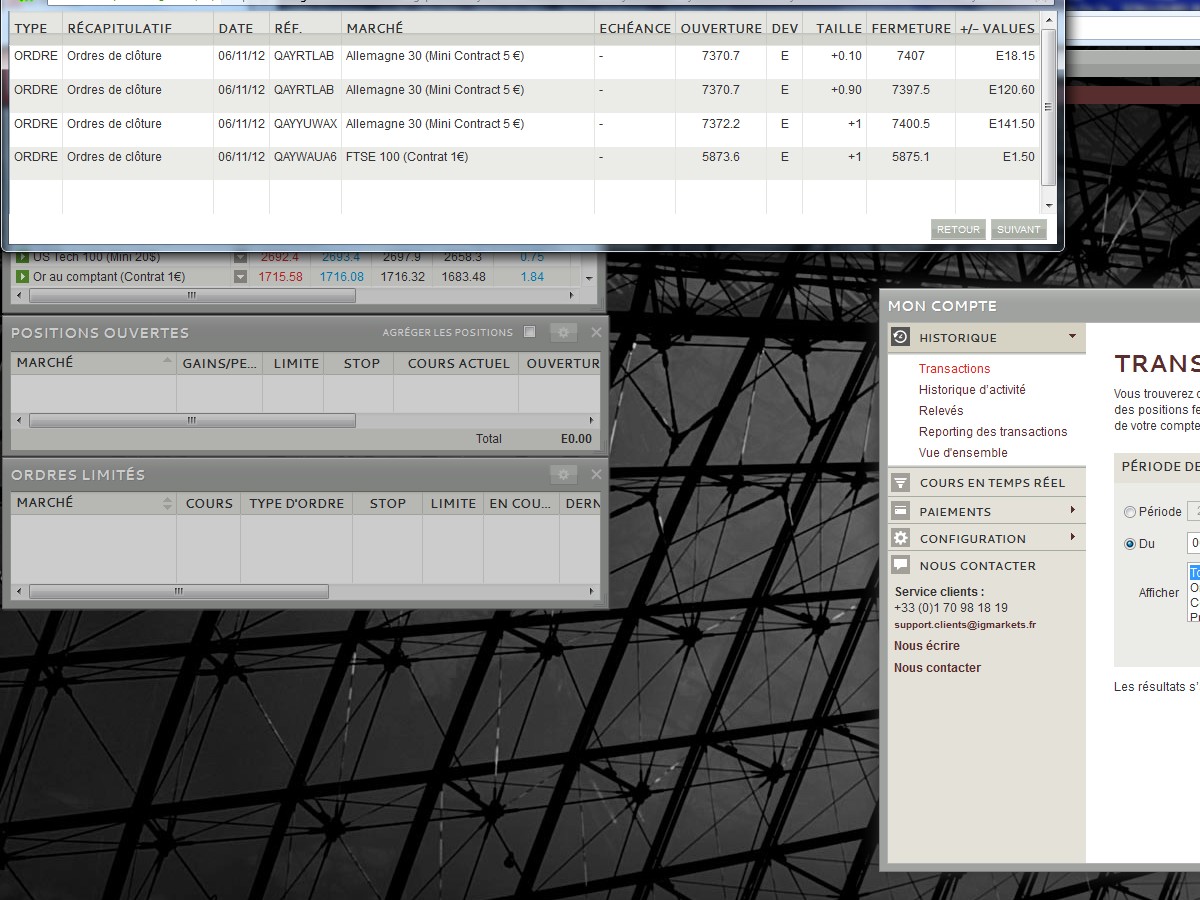
Task: Open dropdown arrow for Or au comptant row
Action: (240, 277)
